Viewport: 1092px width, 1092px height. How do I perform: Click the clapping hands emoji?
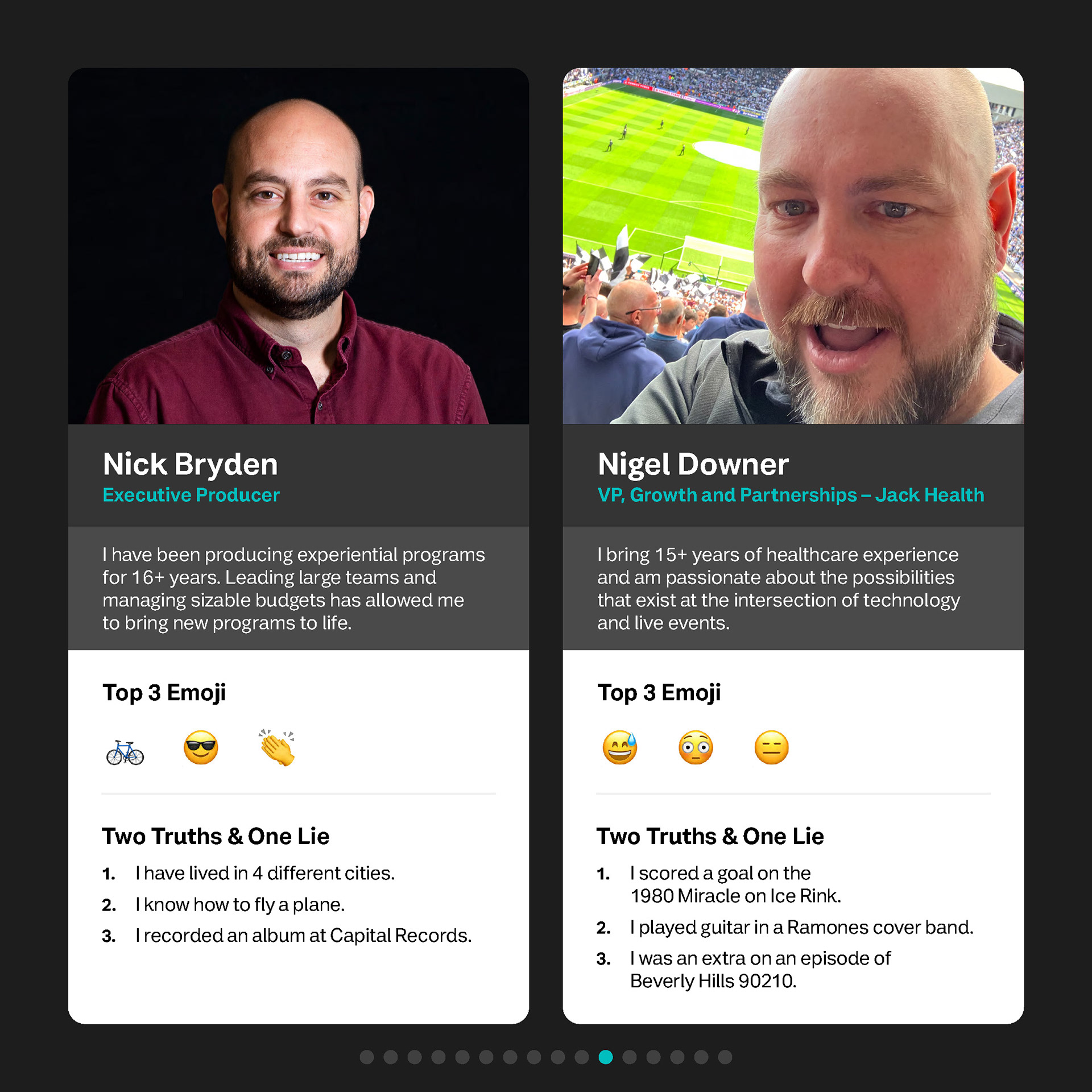click(x=277, y=747)
